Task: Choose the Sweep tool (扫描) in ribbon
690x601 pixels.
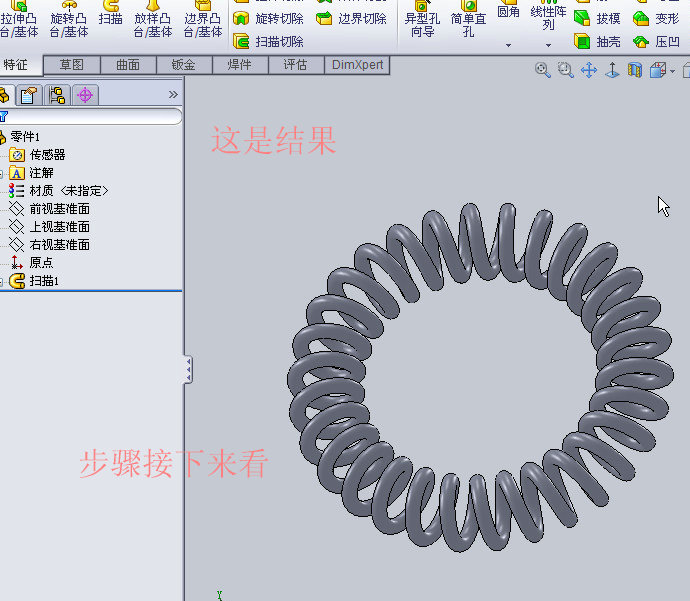Action: point(110,13)
